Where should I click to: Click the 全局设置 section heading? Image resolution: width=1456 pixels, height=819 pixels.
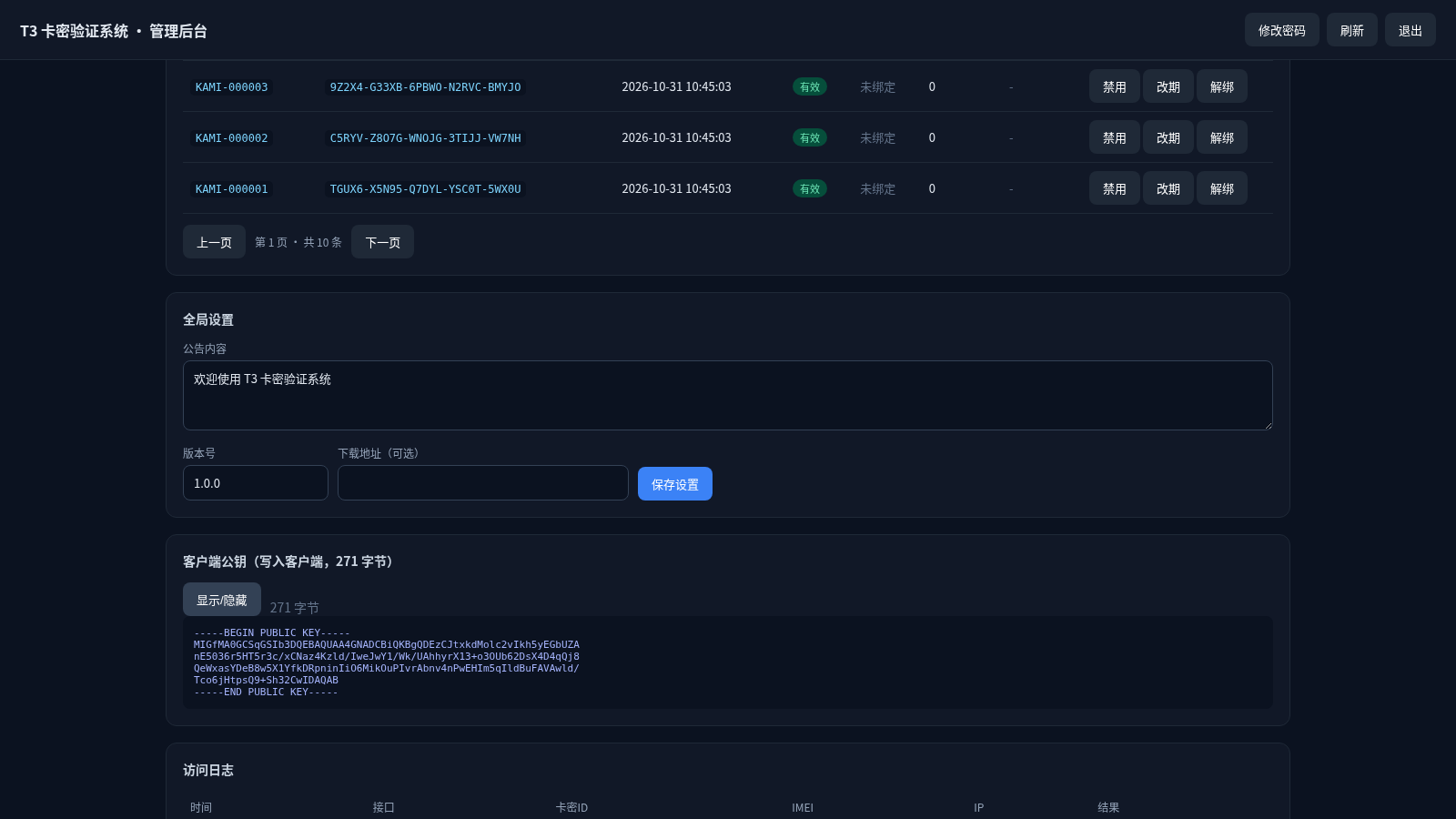(x=208, y=319)
